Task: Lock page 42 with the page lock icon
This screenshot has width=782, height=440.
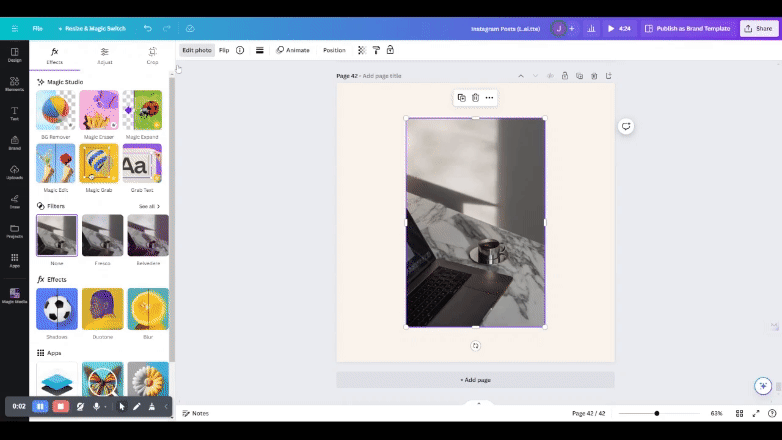Action: (565, 76)
